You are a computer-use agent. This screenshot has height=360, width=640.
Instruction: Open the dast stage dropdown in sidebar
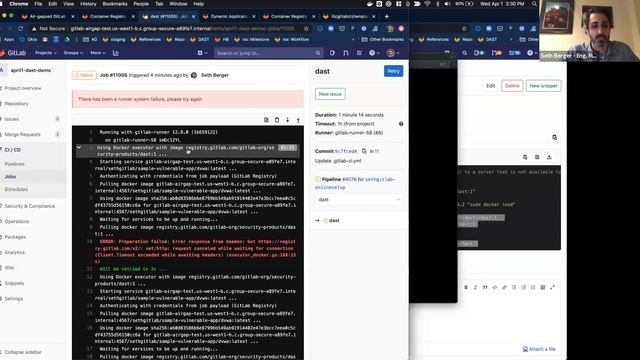click(358, 200)
